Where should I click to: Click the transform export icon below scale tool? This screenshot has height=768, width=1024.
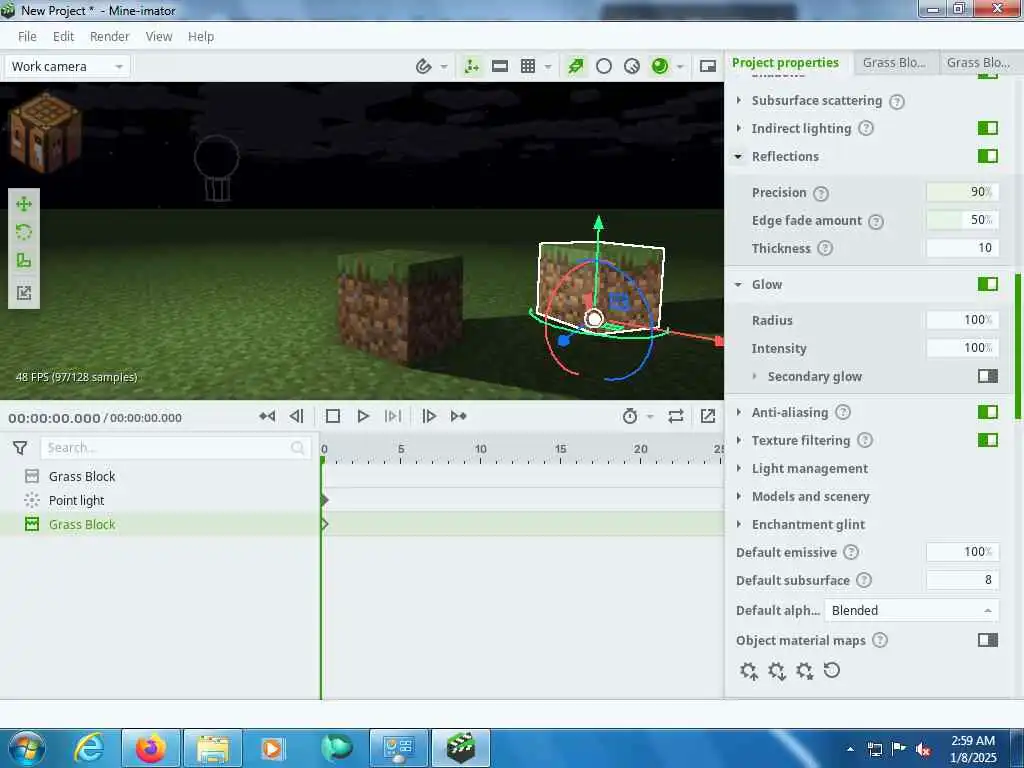pos(24,293)
